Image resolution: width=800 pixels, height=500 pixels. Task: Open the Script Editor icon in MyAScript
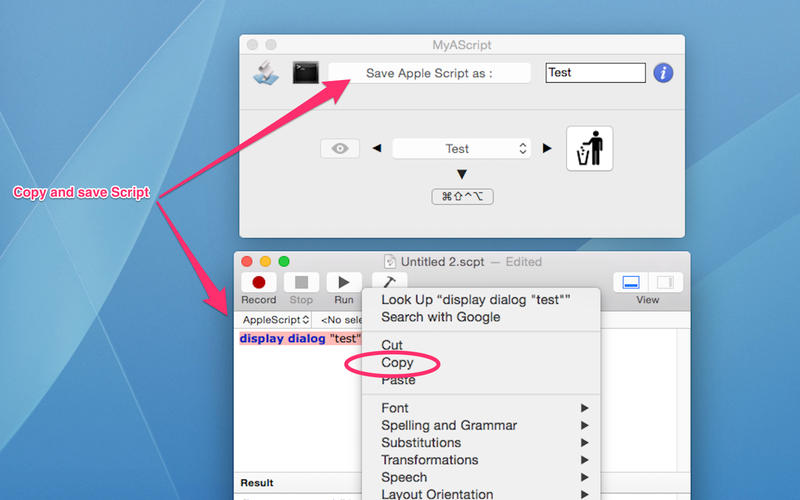(266, 73)
